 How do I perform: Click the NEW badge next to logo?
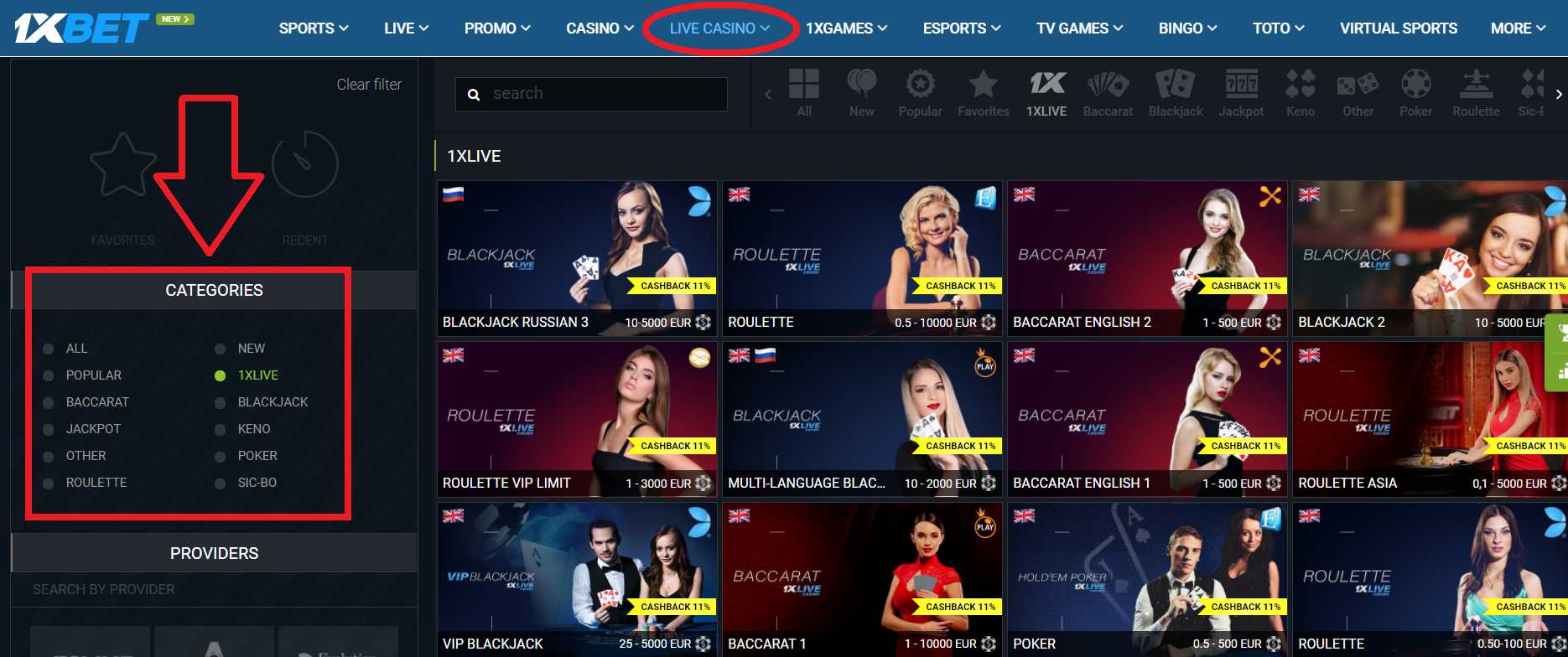pos(175,18)
